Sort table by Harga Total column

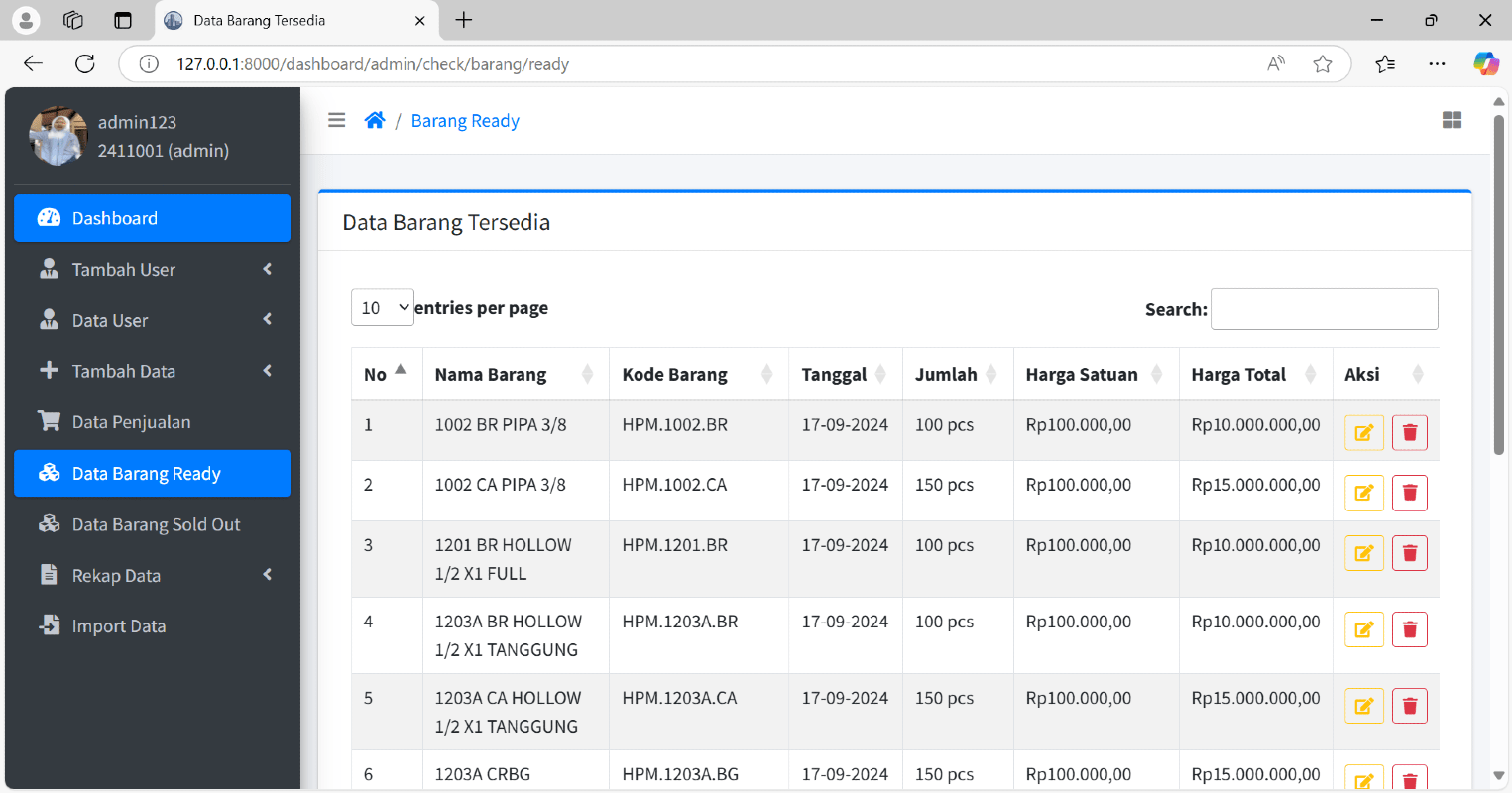click(x=1255, y=374)
